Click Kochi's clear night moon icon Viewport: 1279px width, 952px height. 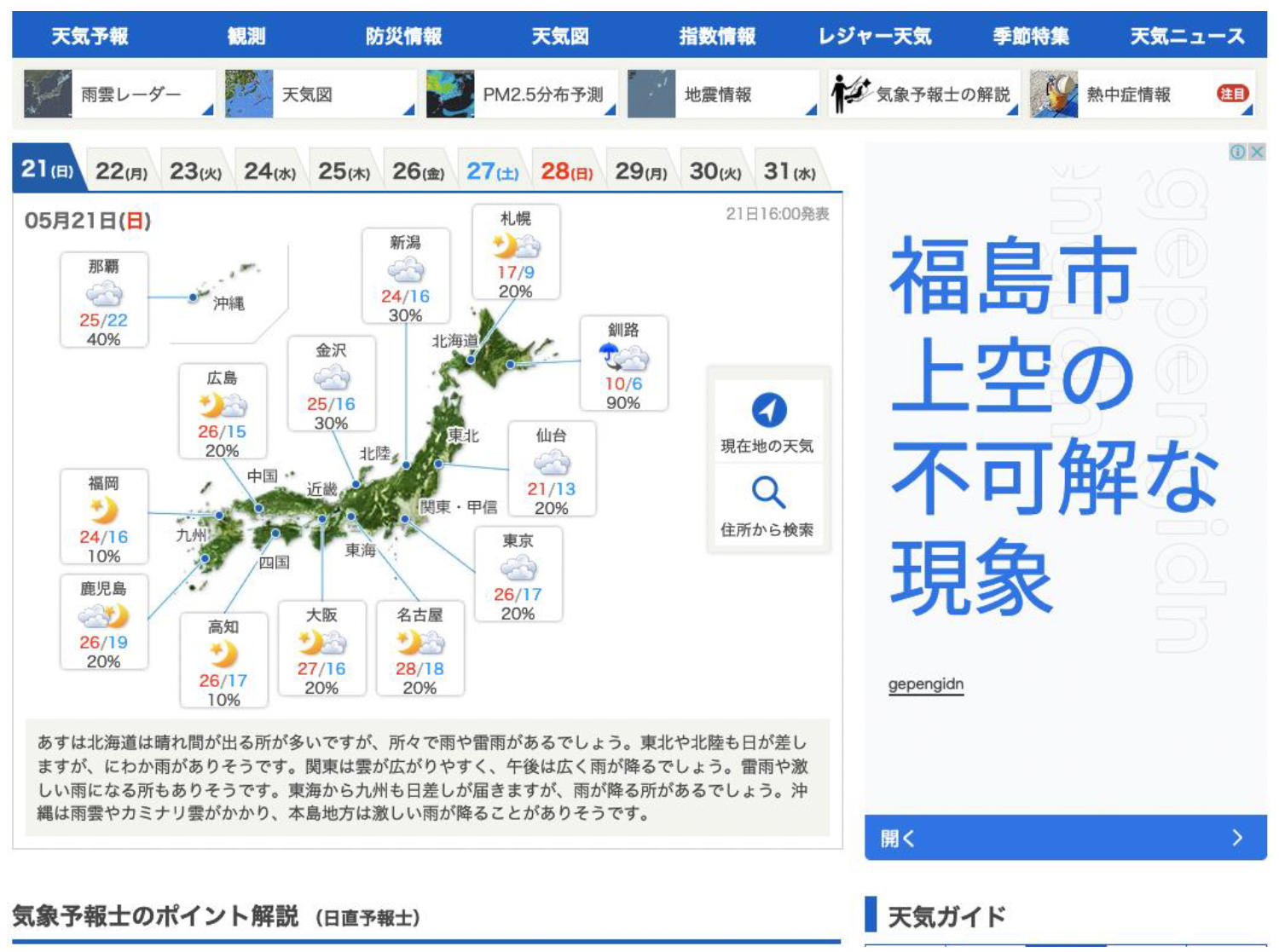pyautogui.click(x=223, y=655)
